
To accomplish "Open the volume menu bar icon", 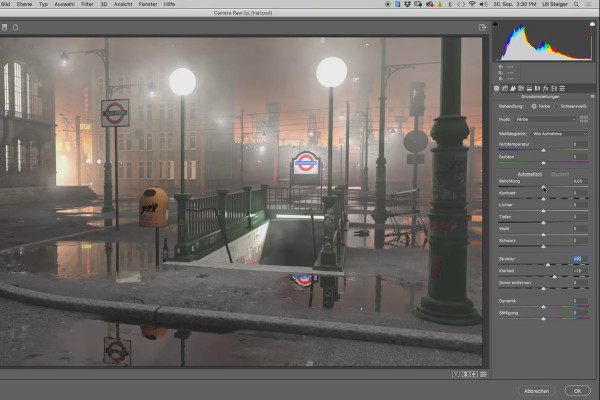I will click(x=484, y=4).
